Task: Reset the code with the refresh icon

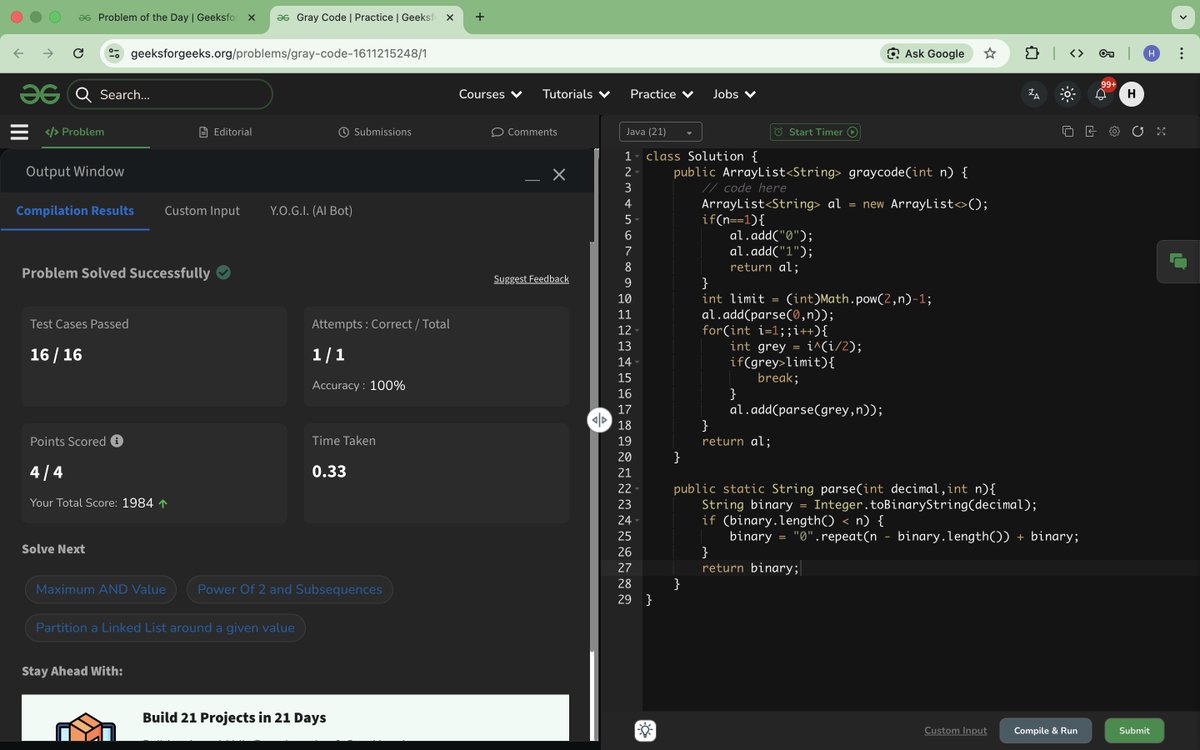Action: [x=1137, y=132]
